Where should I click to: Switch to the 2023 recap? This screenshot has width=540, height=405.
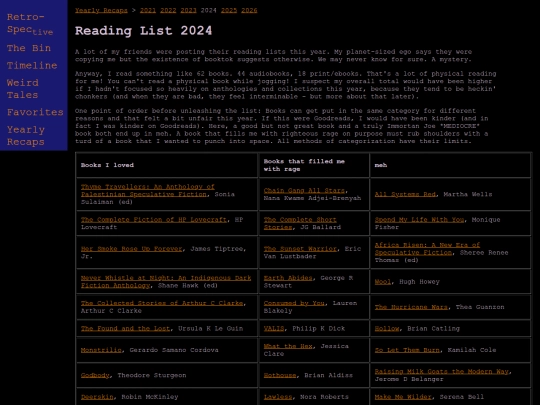click(188, 10)
